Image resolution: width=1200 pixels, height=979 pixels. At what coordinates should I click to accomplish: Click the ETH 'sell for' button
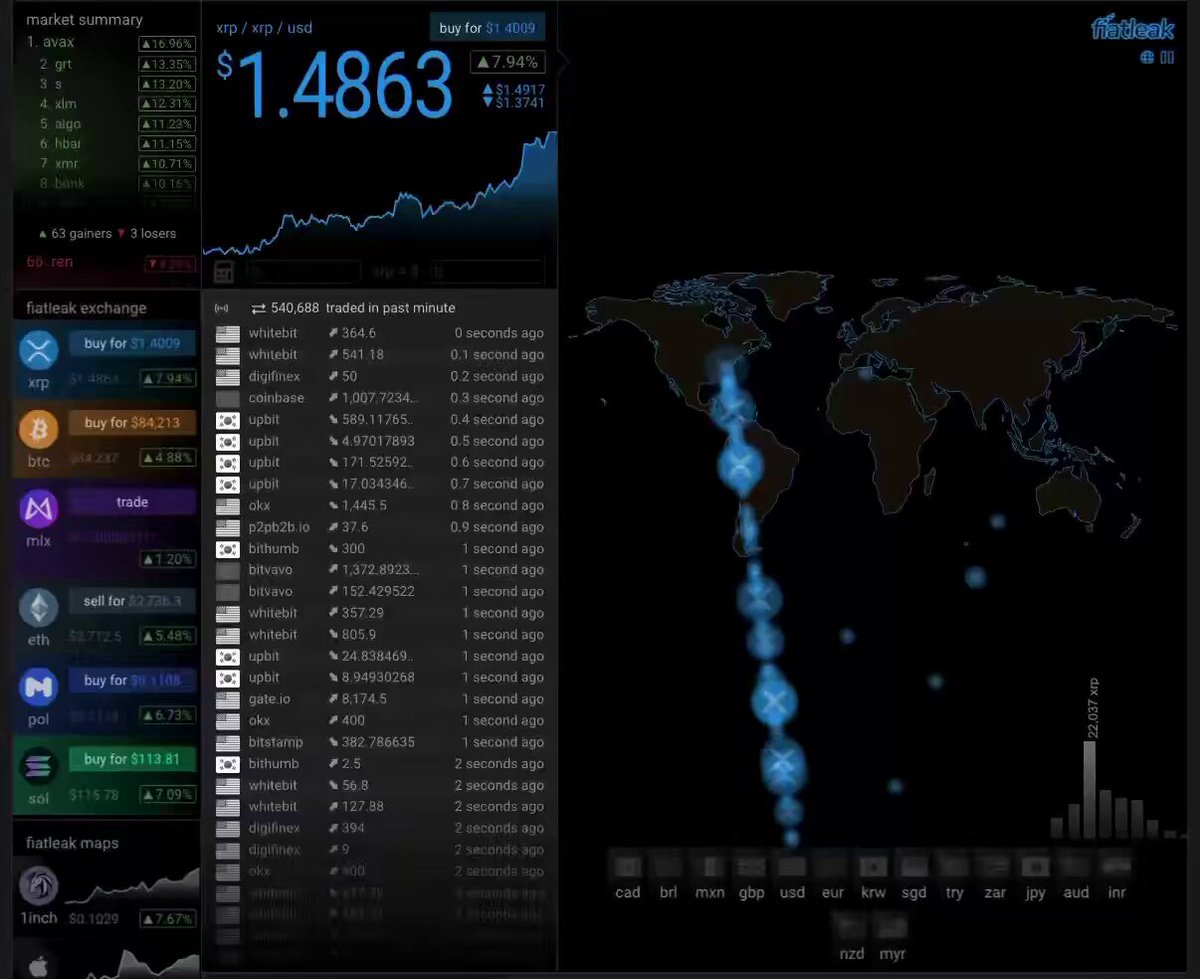click(x=132, y=601)
